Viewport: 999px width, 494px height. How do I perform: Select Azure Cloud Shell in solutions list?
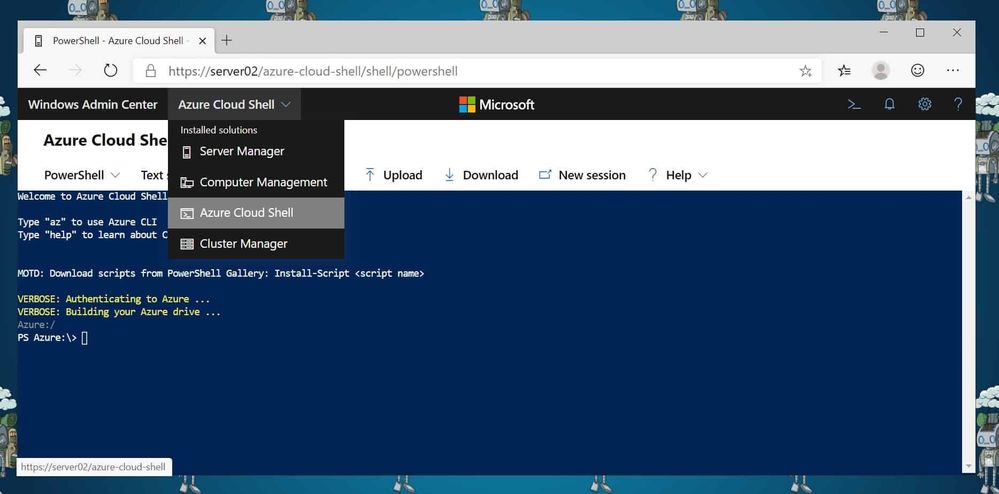click(255, 213)
